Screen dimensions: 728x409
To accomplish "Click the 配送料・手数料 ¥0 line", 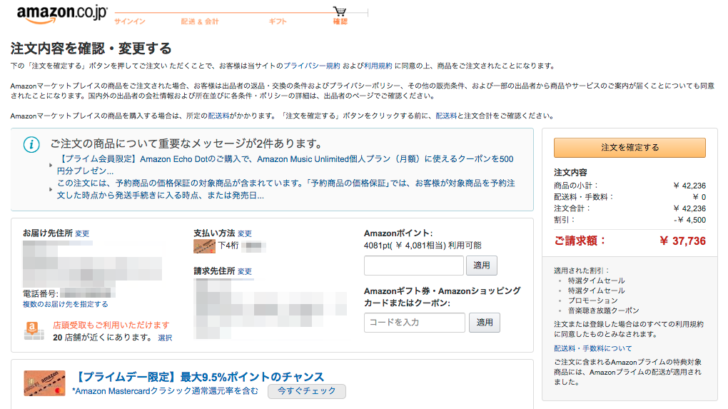I will 630,197.
